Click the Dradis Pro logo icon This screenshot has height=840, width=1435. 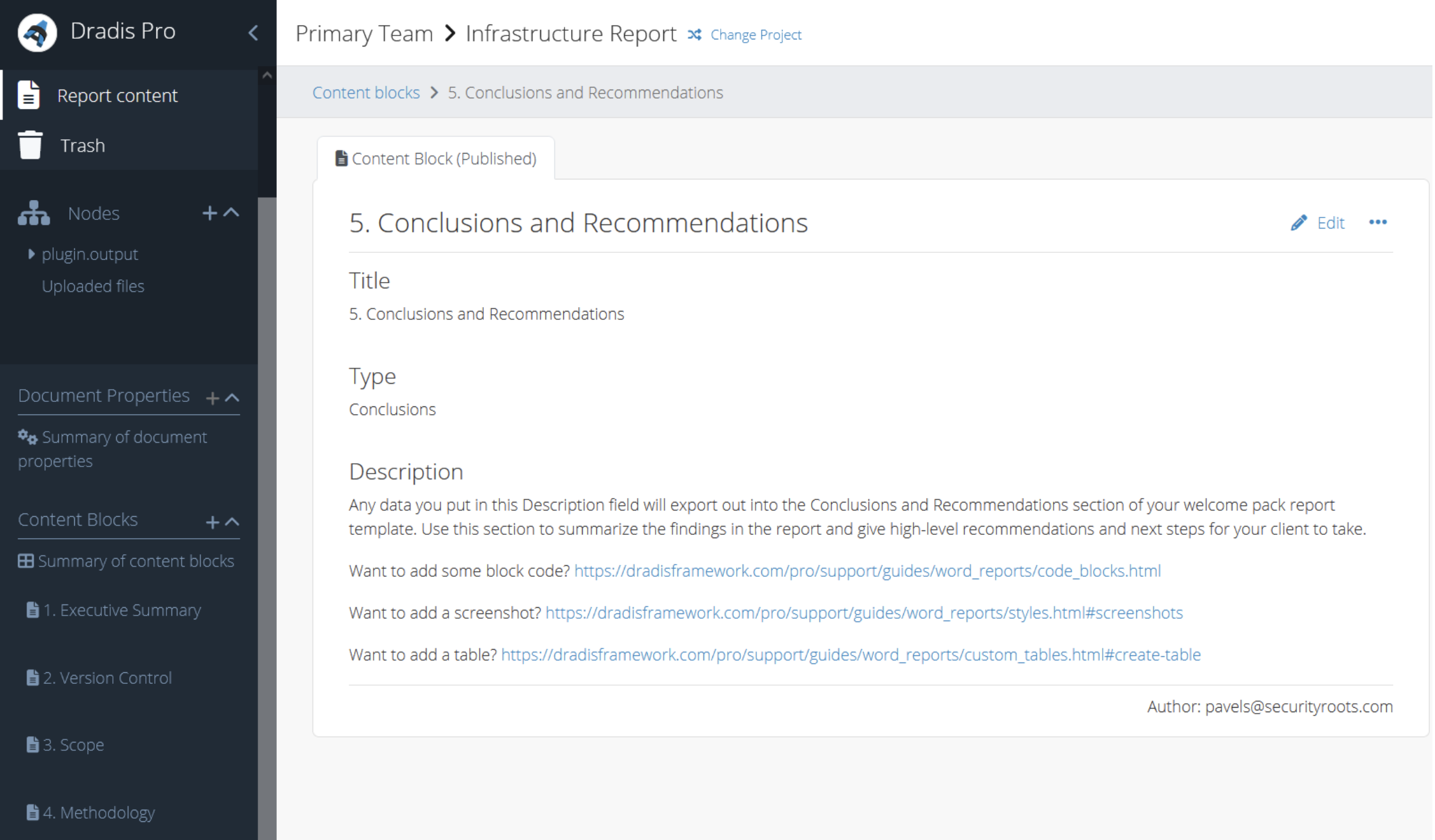(x=37, y=32)
